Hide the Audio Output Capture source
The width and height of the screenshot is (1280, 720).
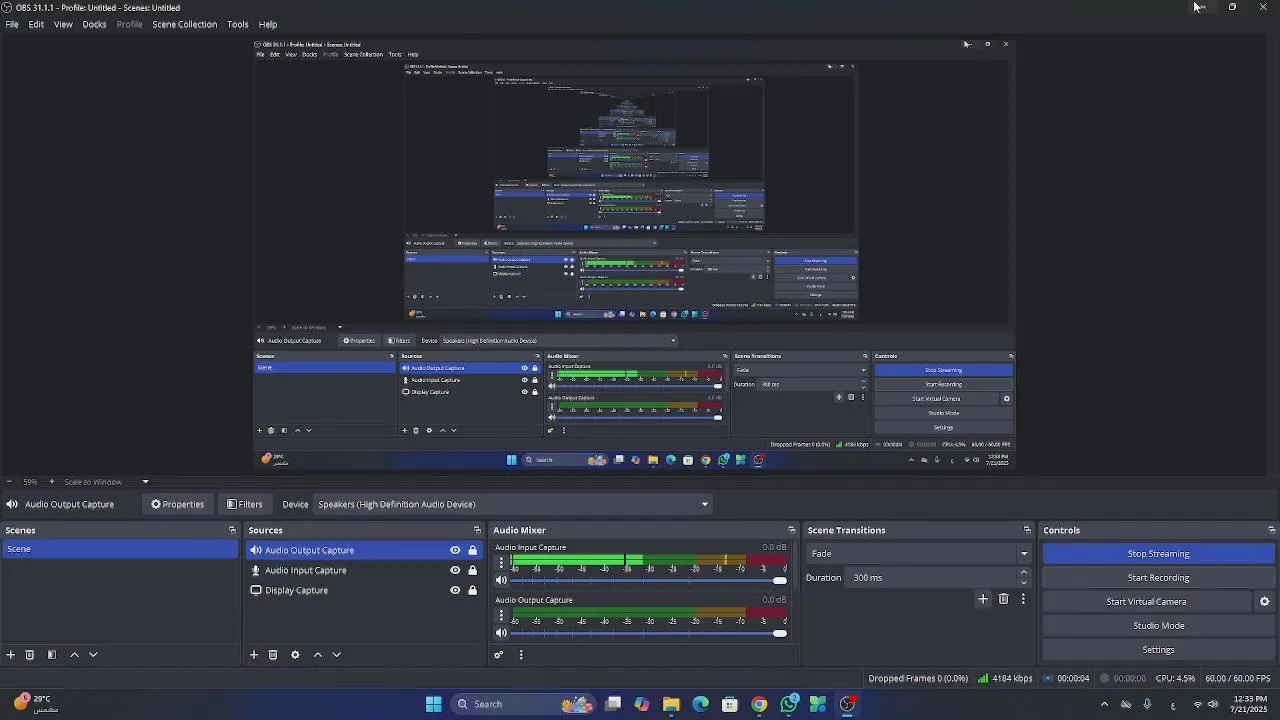pos(455,551)
